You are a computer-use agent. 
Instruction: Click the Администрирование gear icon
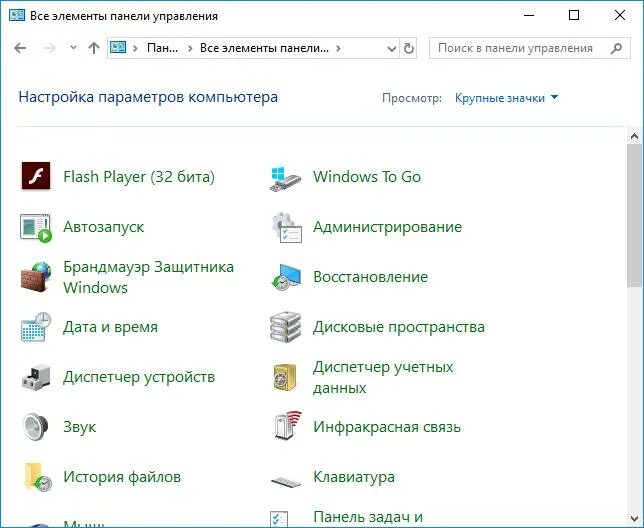[x=286, y=227]
